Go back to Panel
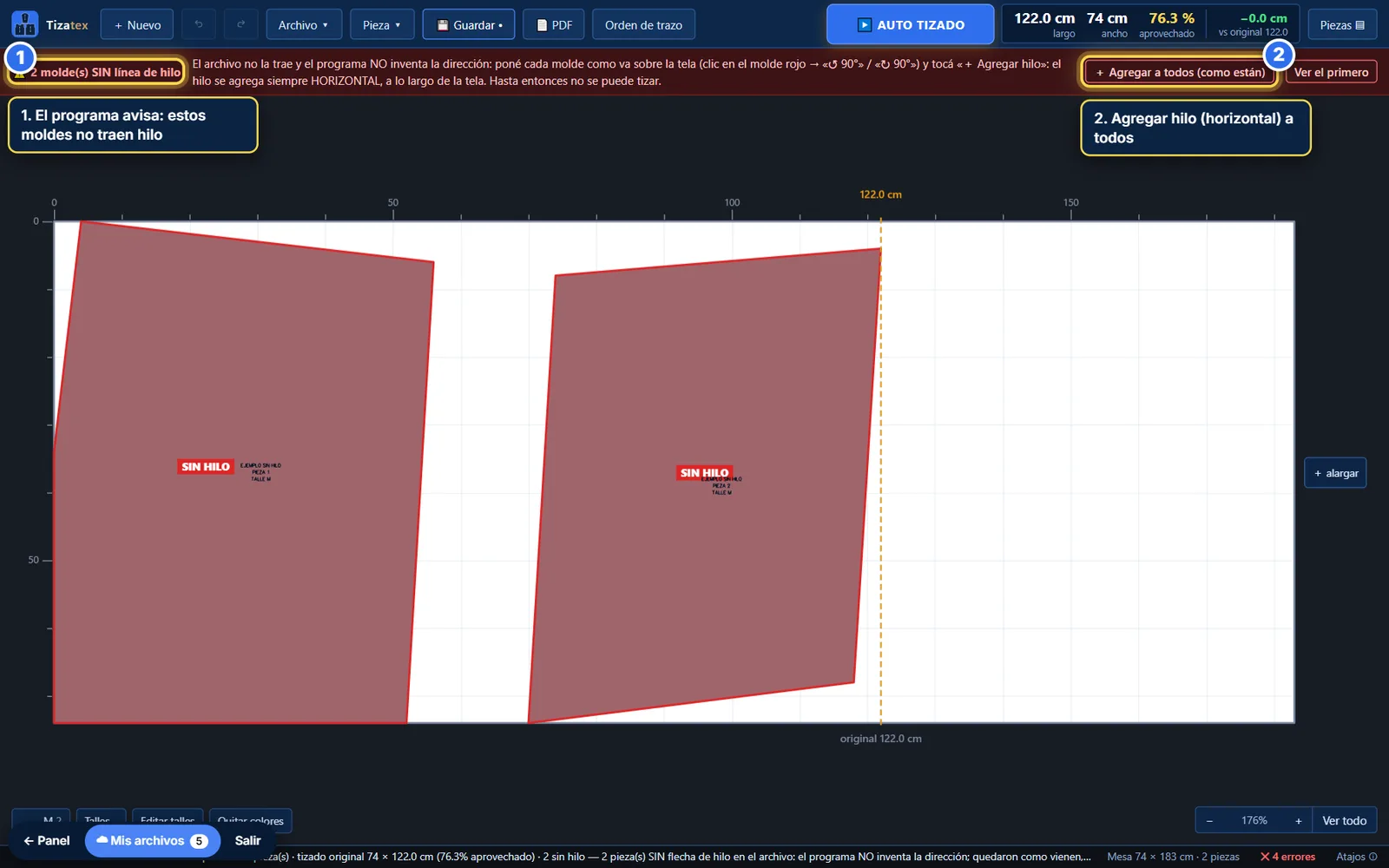Image resolution: width=1389 pixels, height=868 pixels. pyautogui.click(x=47, y=840)
